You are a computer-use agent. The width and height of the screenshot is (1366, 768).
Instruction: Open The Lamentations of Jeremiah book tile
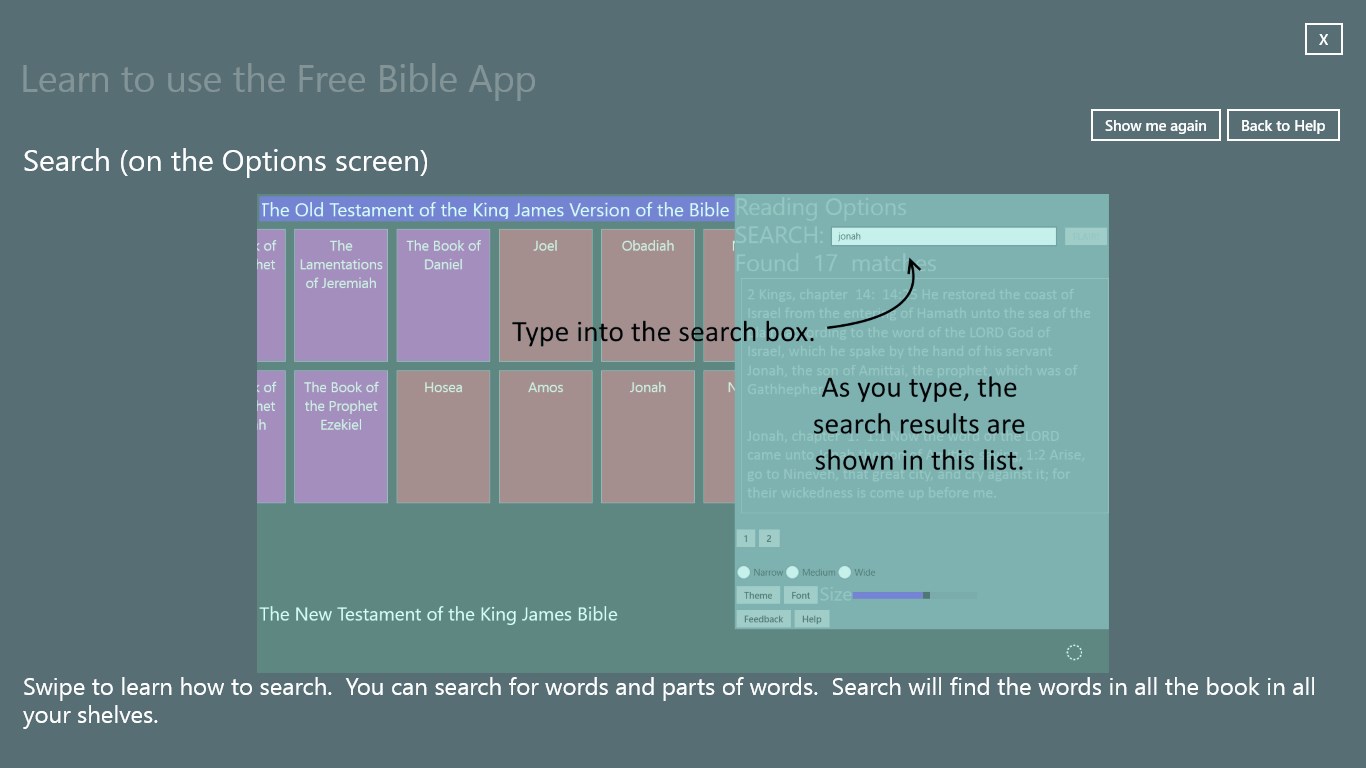point(341,295)
